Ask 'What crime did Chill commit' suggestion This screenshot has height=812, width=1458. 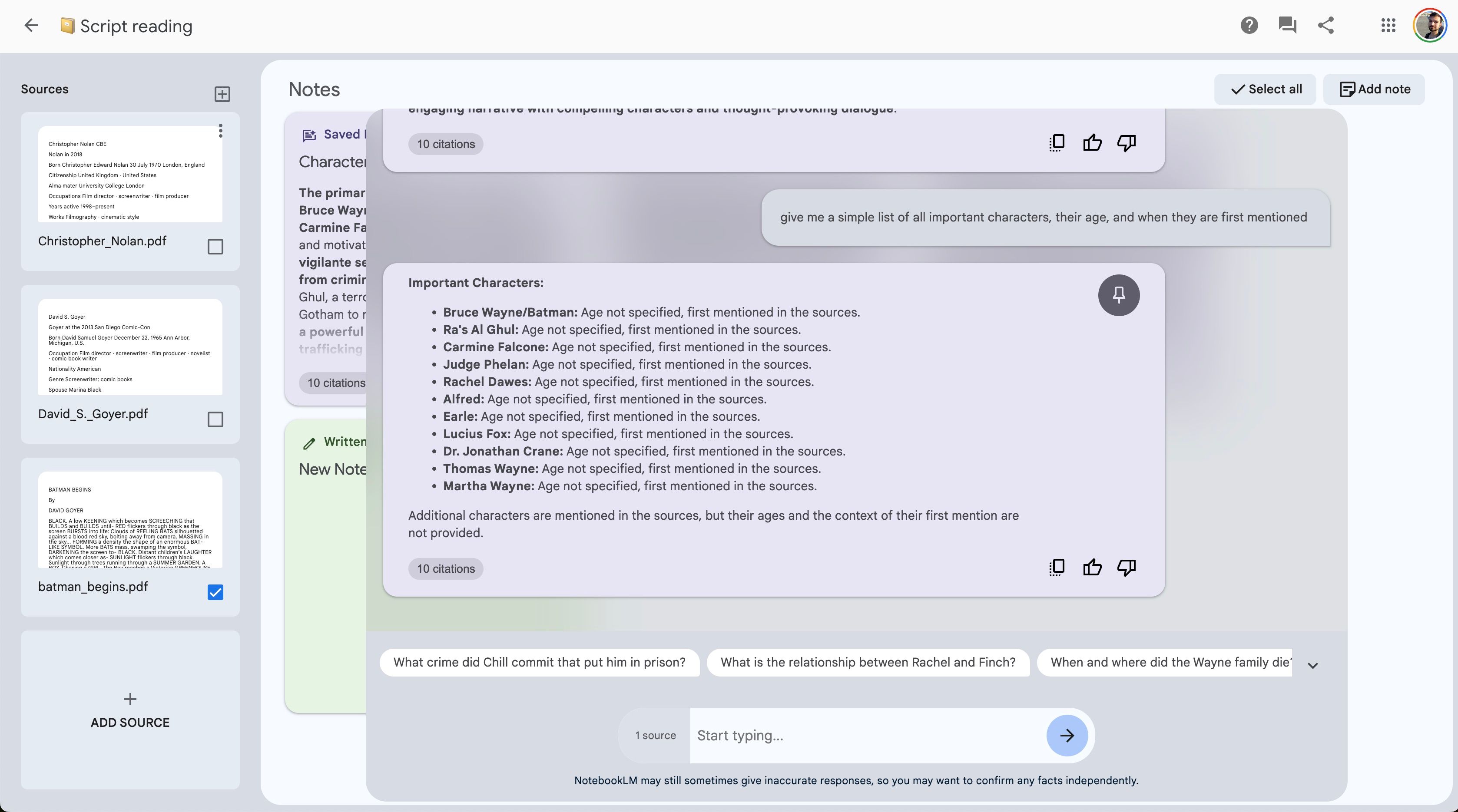(540, 663)
